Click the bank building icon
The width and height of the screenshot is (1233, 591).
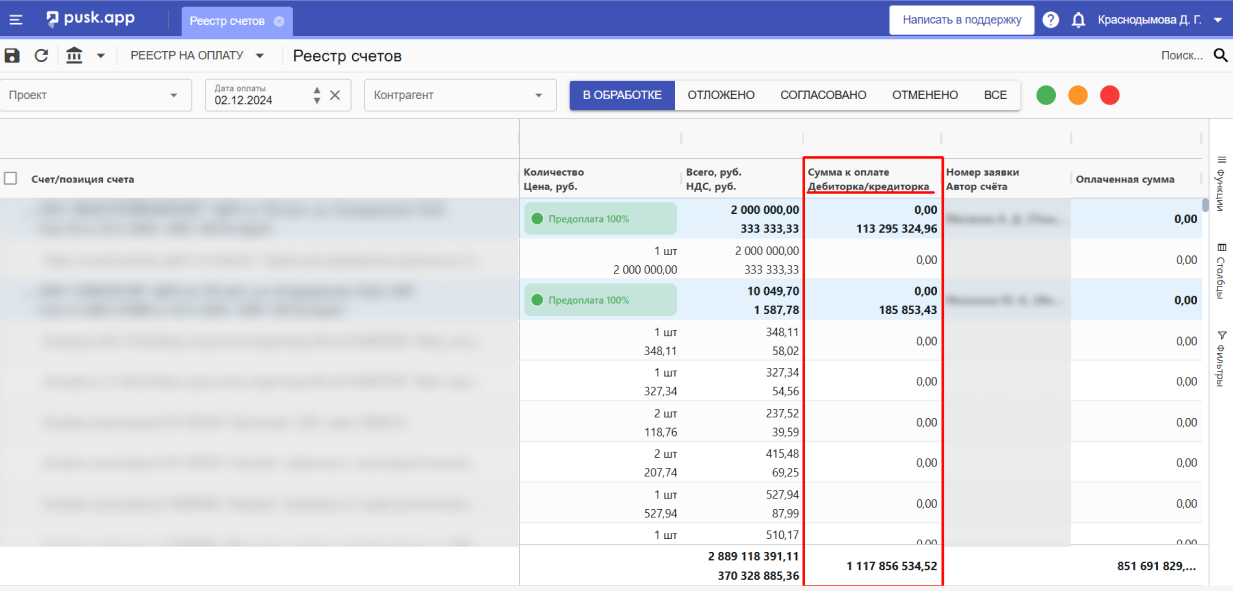pyautogui.click(x=74, y=56)
